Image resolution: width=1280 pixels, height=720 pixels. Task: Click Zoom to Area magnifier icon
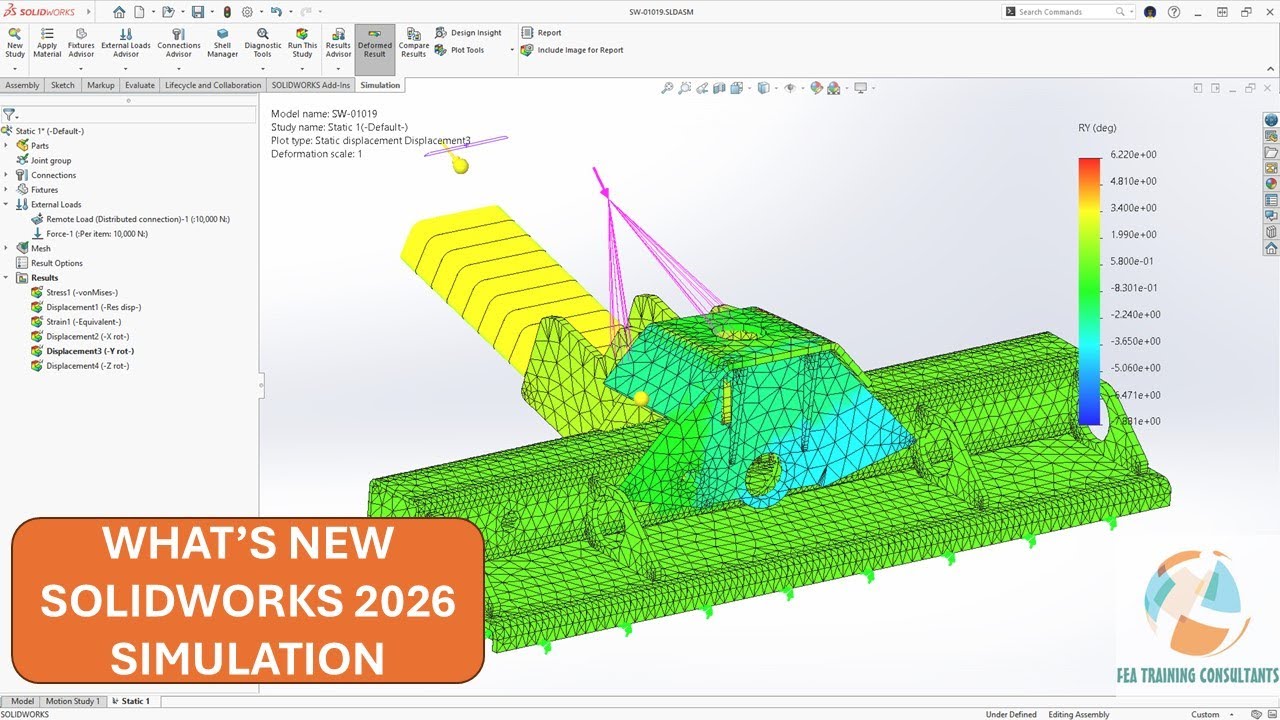tap(685, 88)
